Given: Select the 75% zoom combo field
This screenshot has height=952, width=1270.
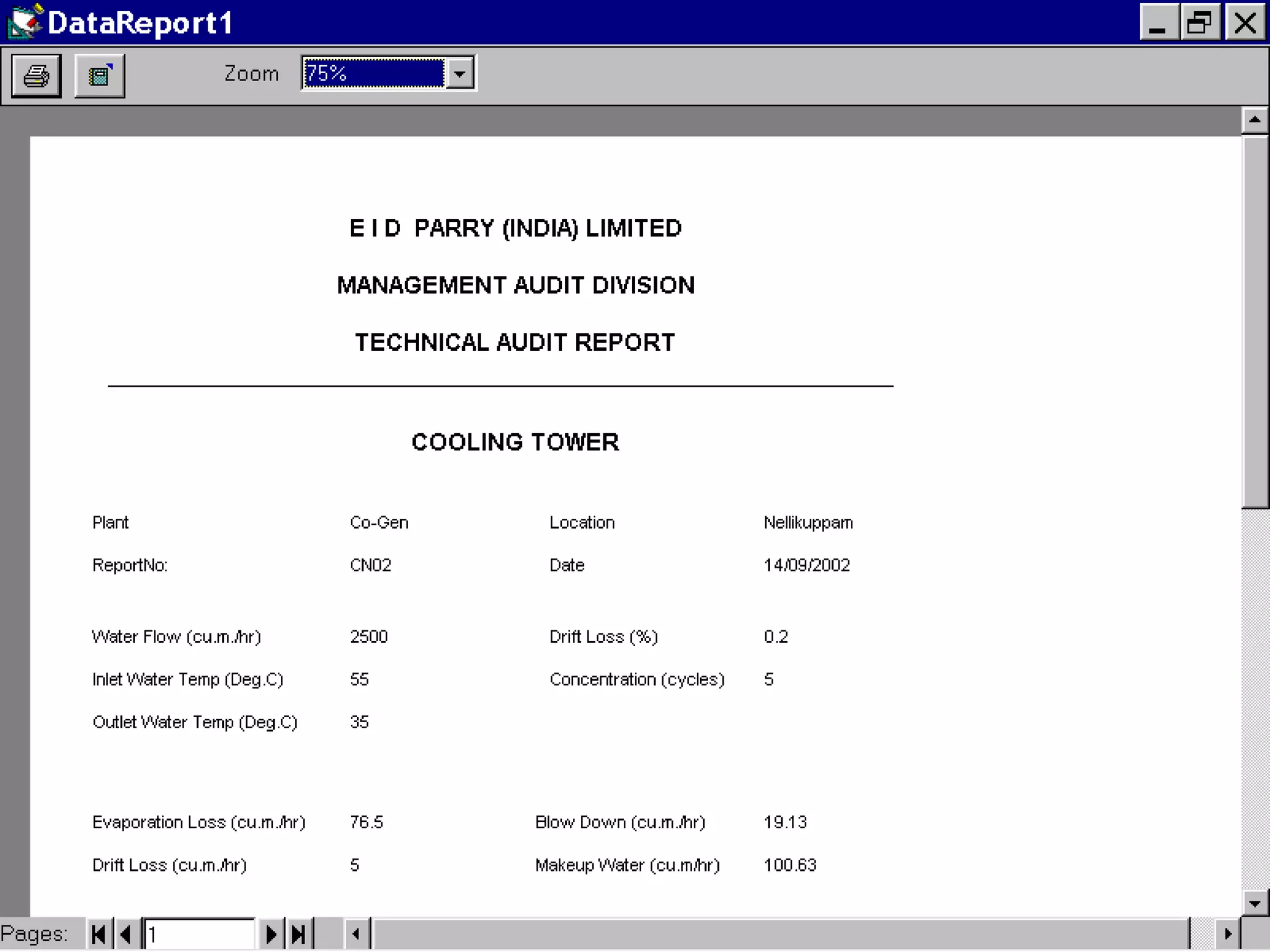Looking at the screenshot, I should 373,74.
